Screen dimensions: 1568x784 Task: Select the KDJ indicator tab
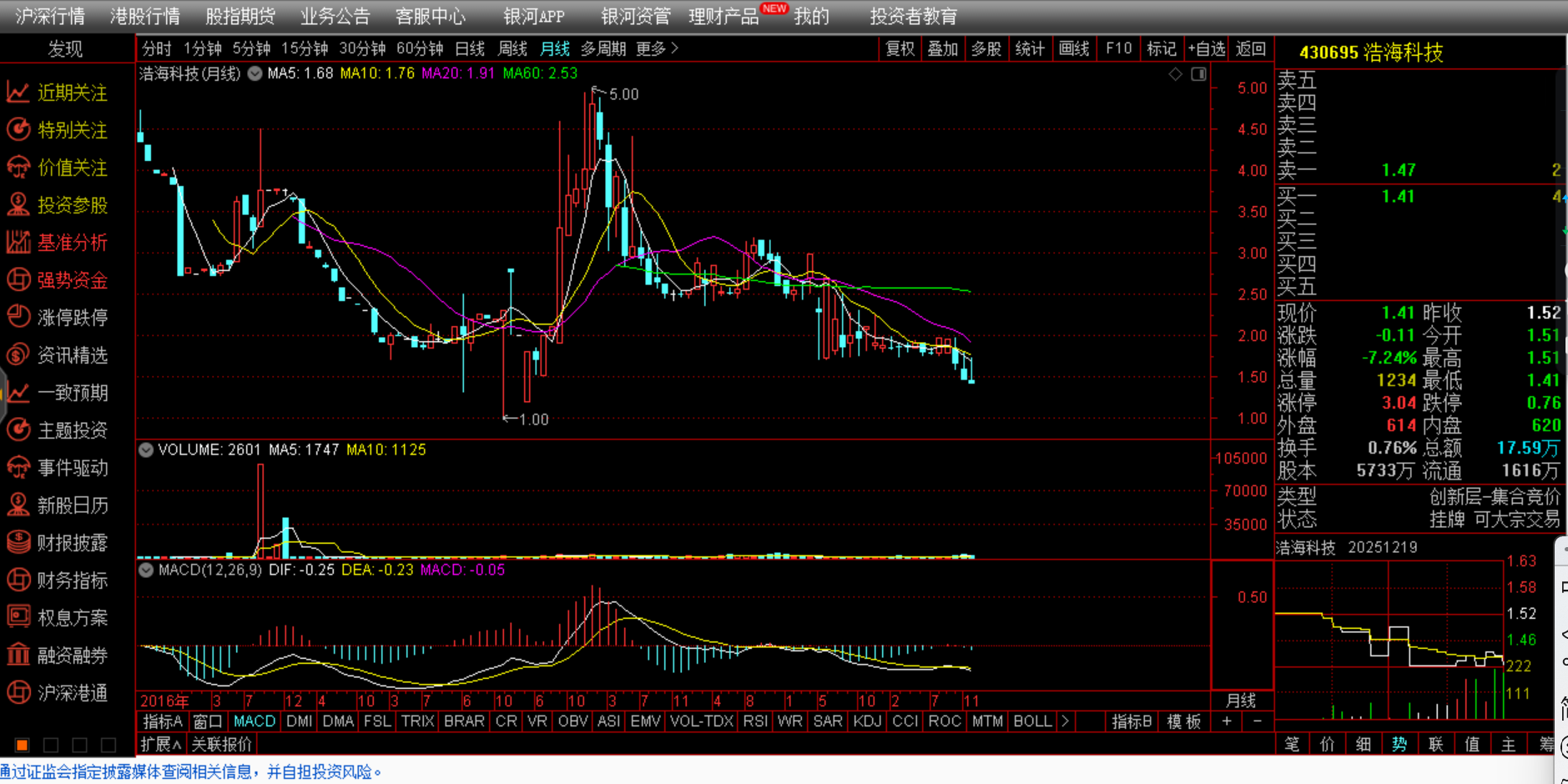(x=867, y=721)
